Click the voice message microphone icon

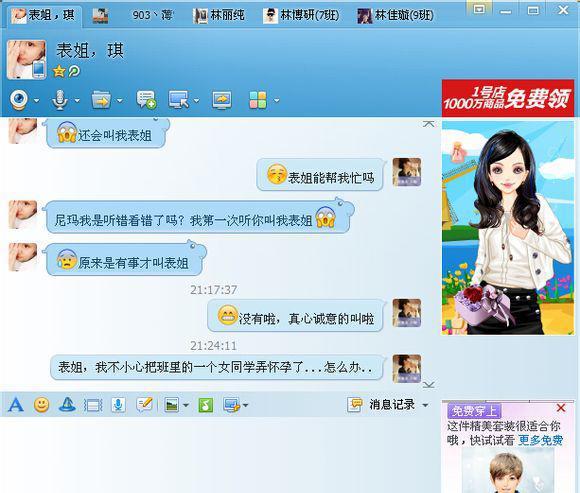point(118,405)
